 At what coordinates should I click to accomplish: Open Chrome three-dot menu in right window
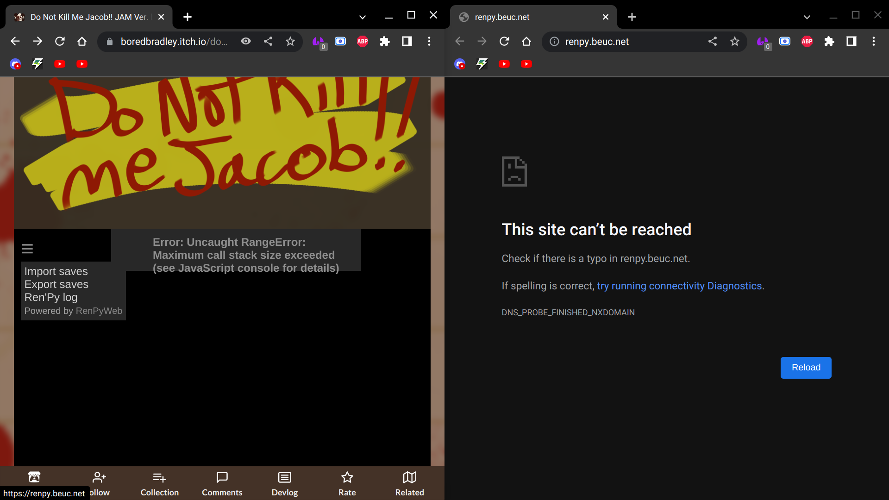874,41
